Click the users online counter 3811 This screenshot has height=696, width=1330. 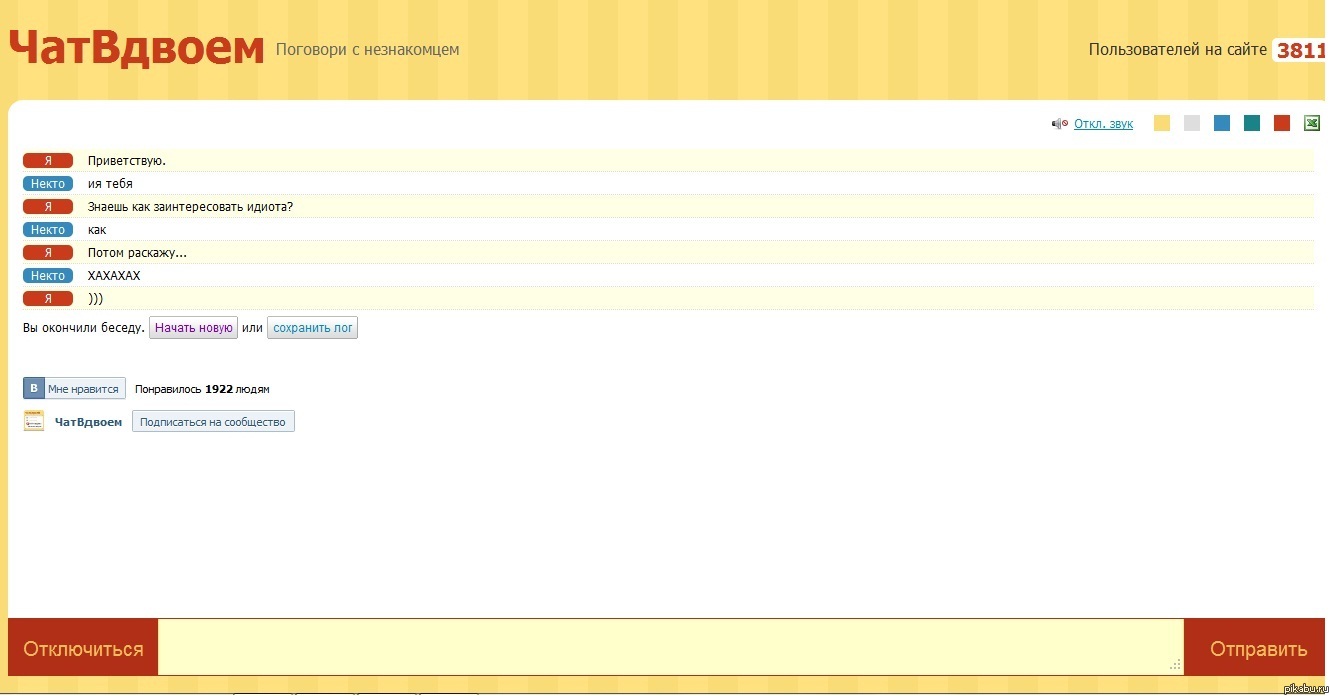pos(1300,50)
